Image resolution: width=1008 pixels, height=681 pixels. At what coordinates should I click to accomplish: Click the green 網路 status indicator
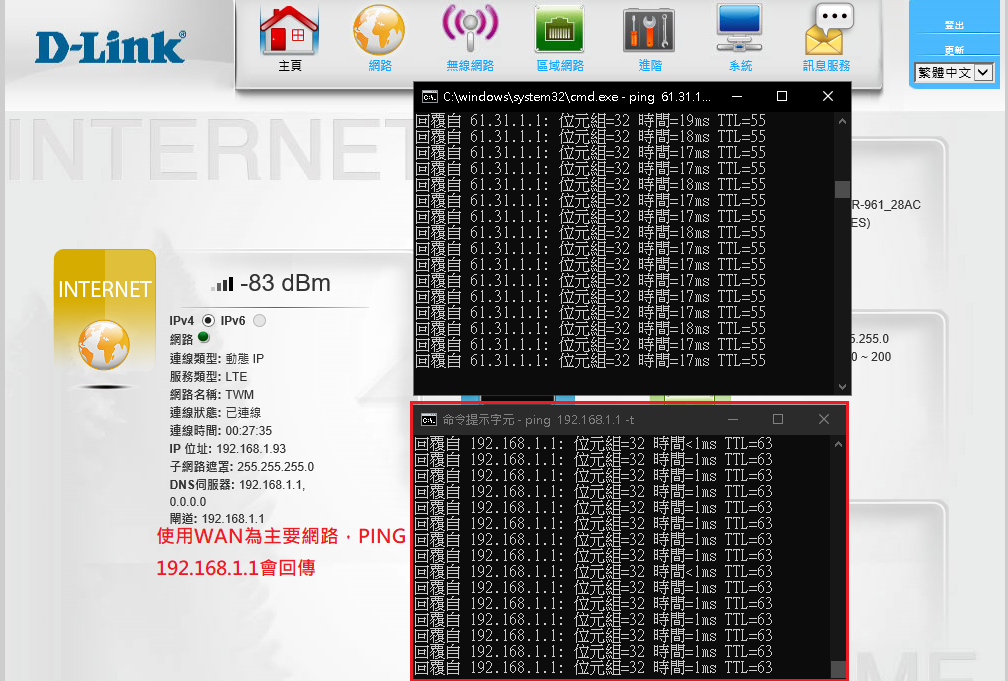(203, 339)
